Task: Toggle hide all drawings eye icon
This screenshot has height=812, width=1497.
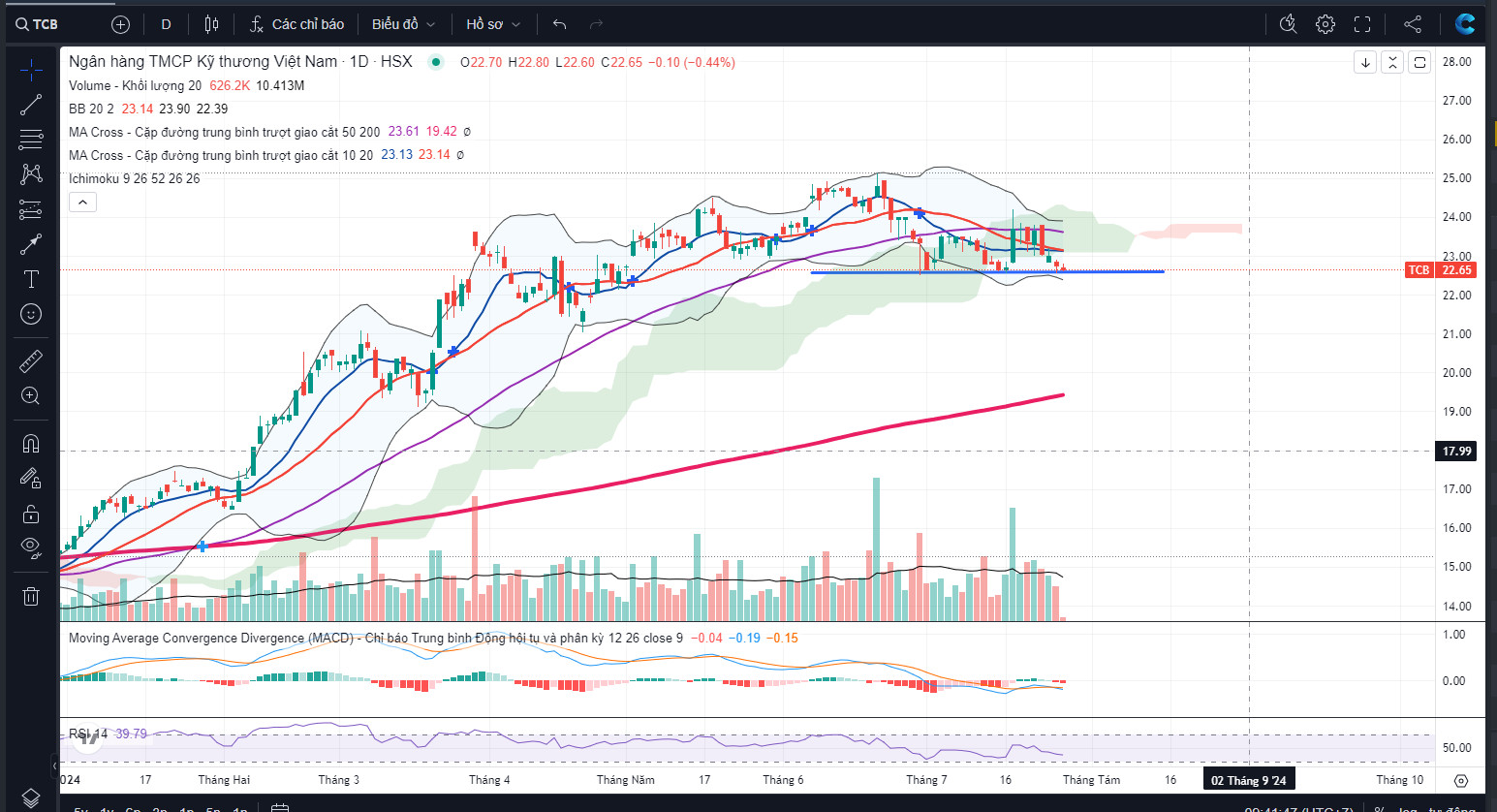Action: [31, 547]
